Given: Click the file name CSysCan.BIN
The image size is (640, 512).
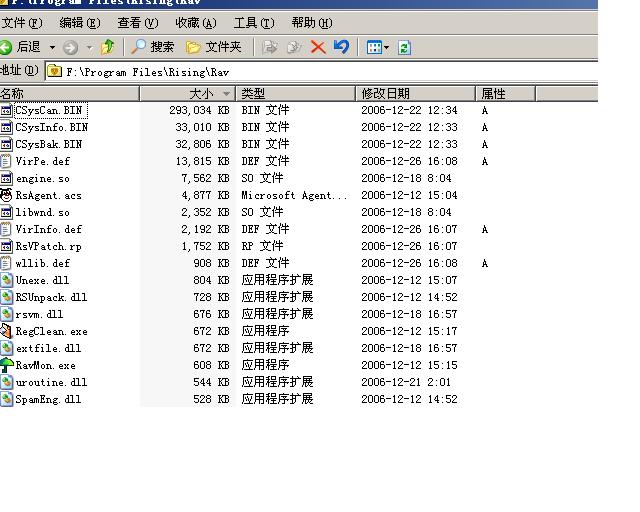Looking at the screenshot, I should 50,110.
